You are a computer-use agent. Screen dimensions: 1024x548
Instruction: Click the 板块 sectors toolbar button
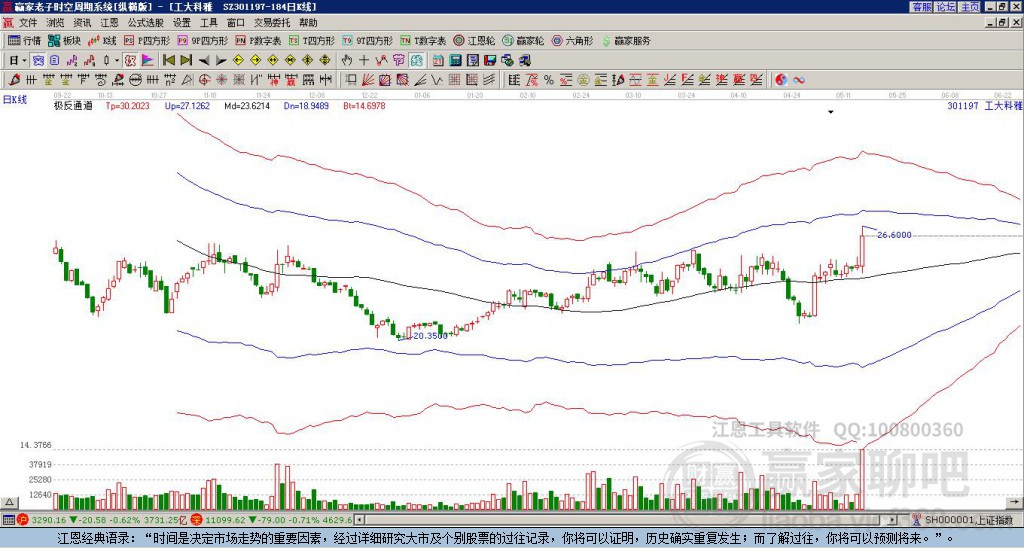tap(64, 40)
